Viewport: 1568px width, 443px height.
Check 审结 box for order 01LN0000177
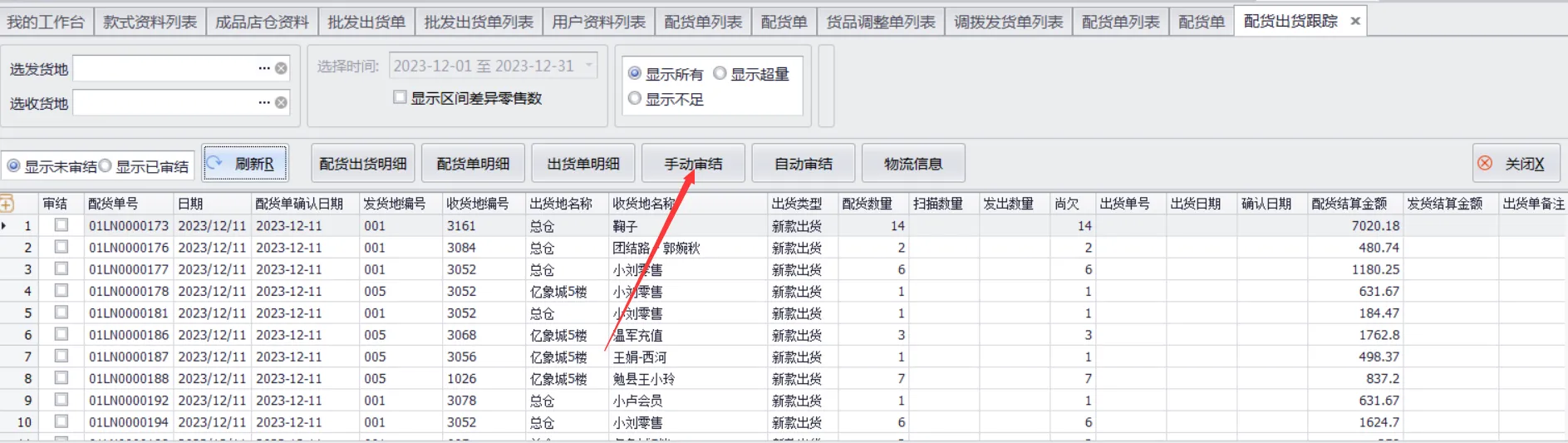(61, 268)
